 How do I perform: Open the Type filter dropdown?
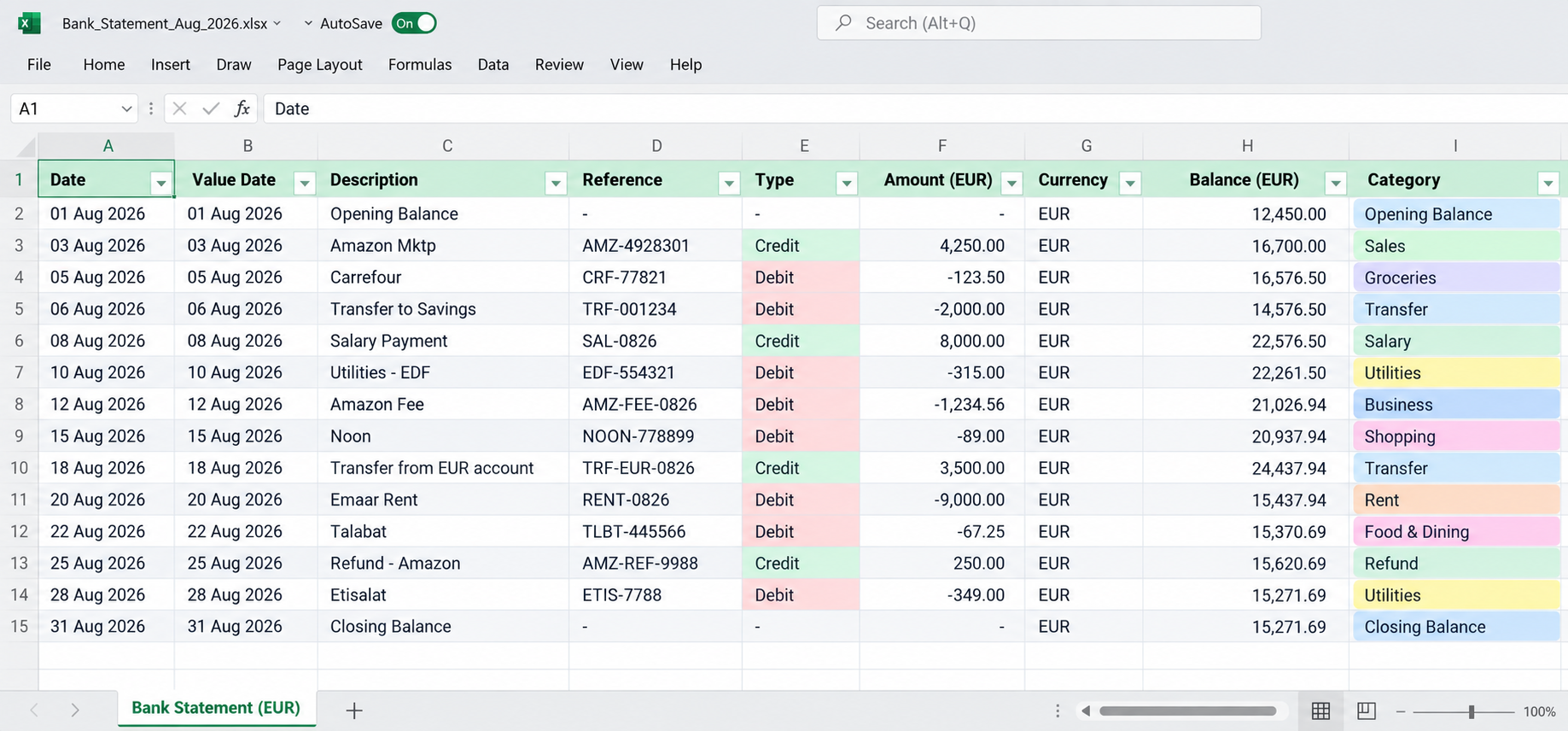847,182
